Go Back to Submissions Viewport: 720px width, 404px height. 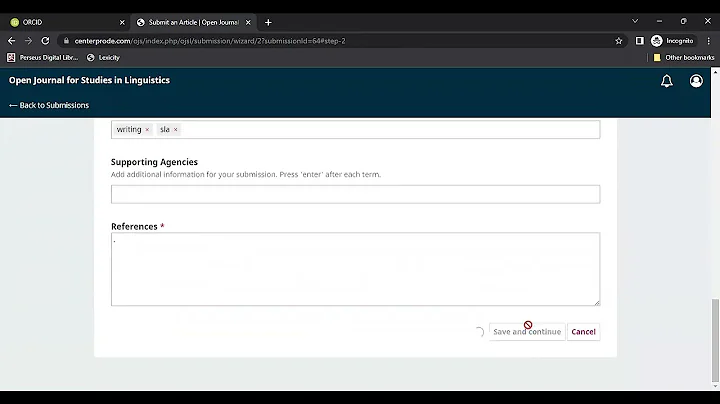tap(49, 105)
